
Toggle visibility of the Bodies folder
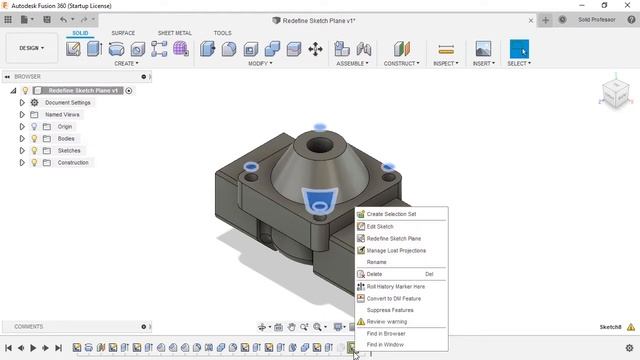tap(34, 139)
